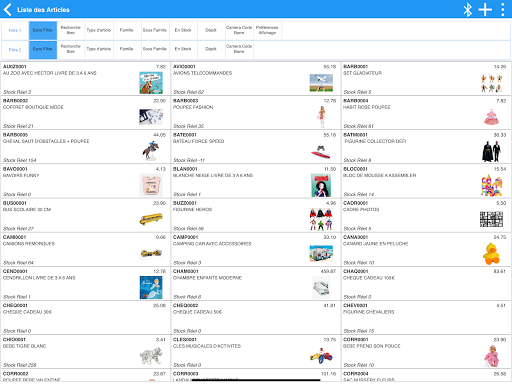This screenshot has height=384, width=512.
Task: Choose Dépôt filter in Filtre 1 row
Action: coord(211,30)
